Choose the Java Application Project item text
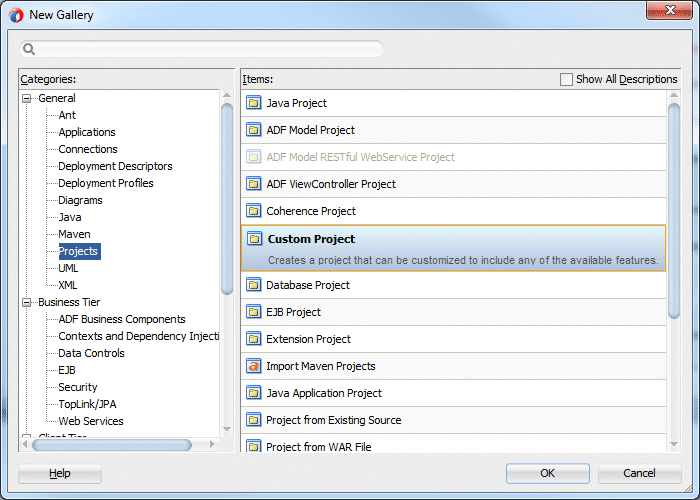The width and height of the screenshot is (700, 500). click(324, 393)
